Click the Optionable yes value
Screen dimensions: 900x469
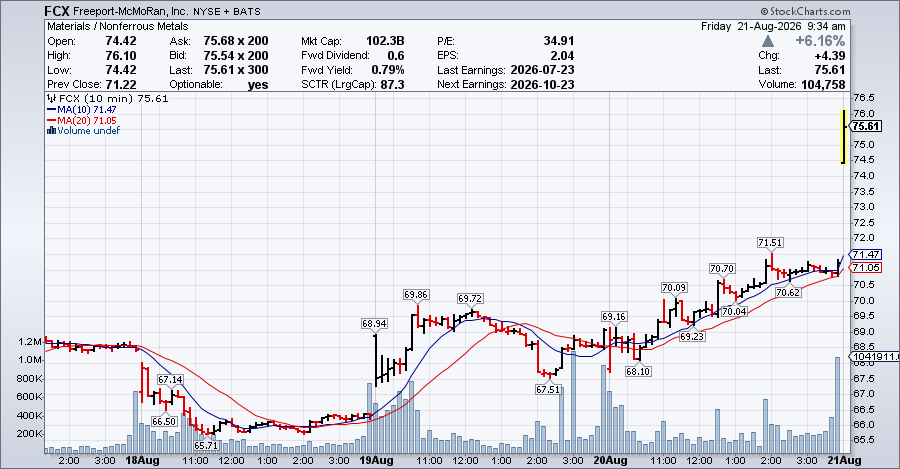tap(258, 85)
